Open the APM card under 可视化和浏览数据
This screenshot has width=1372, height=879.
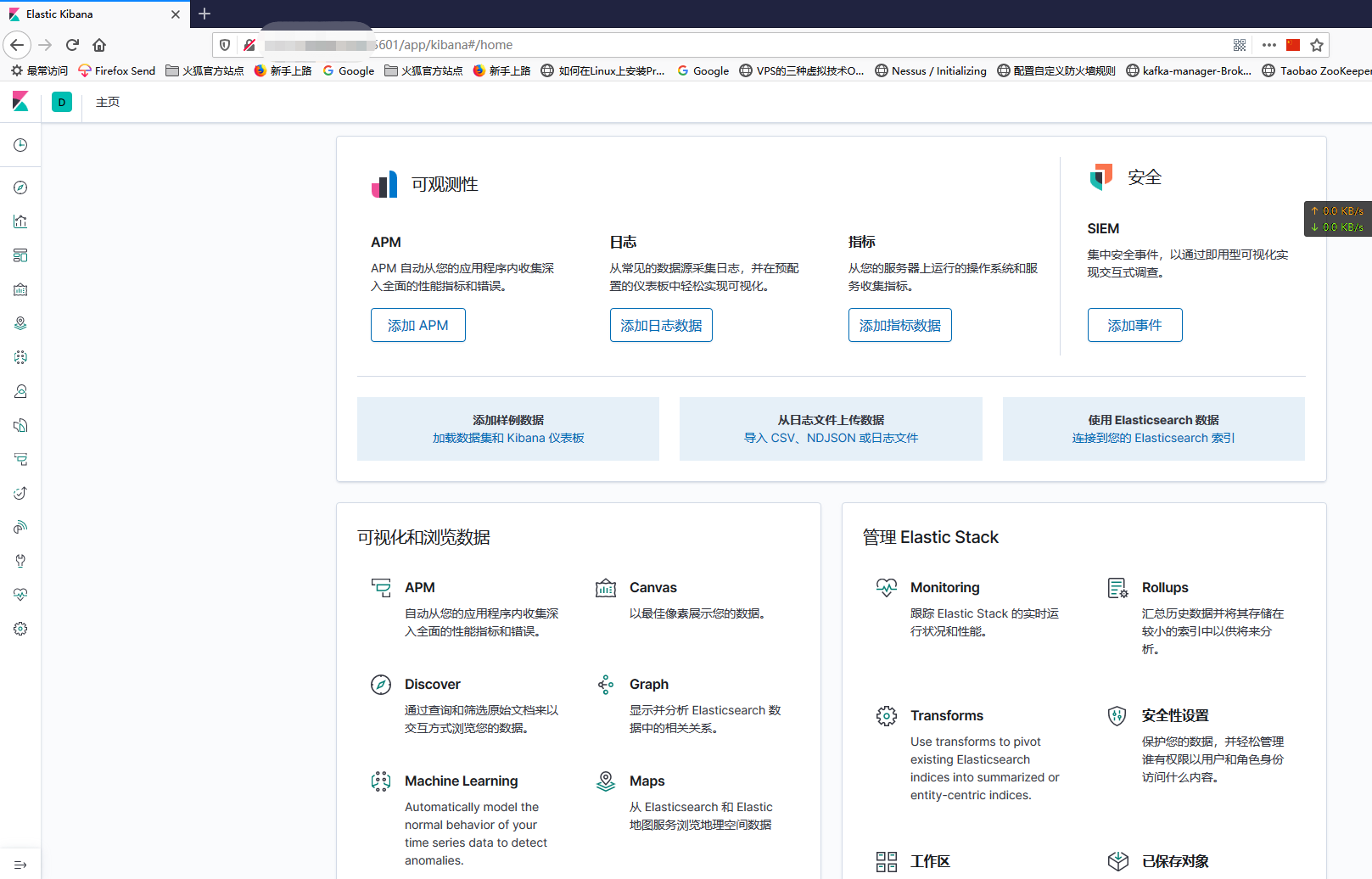(467, 608)
